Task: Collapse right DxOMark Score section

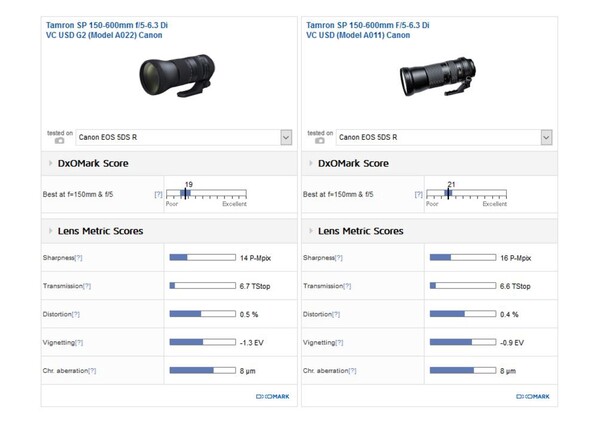Action: 311,163
